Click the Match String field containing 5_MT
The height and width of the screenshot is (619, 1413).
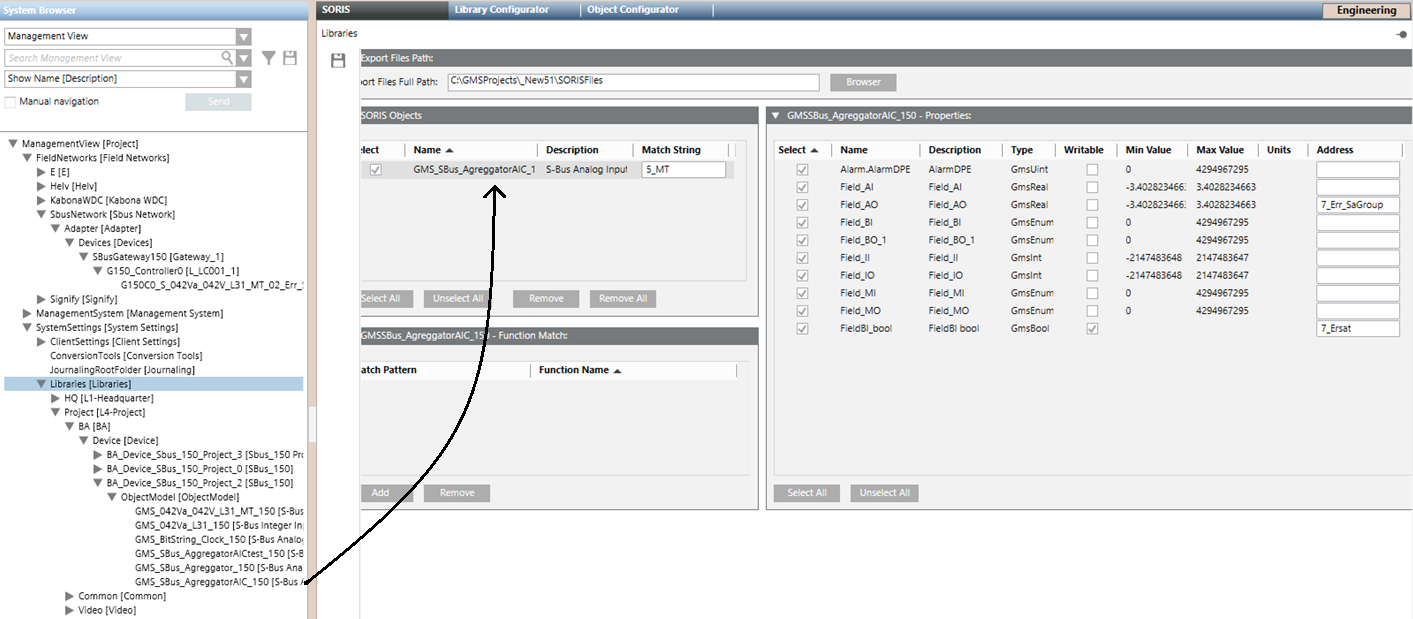(683, 170)
